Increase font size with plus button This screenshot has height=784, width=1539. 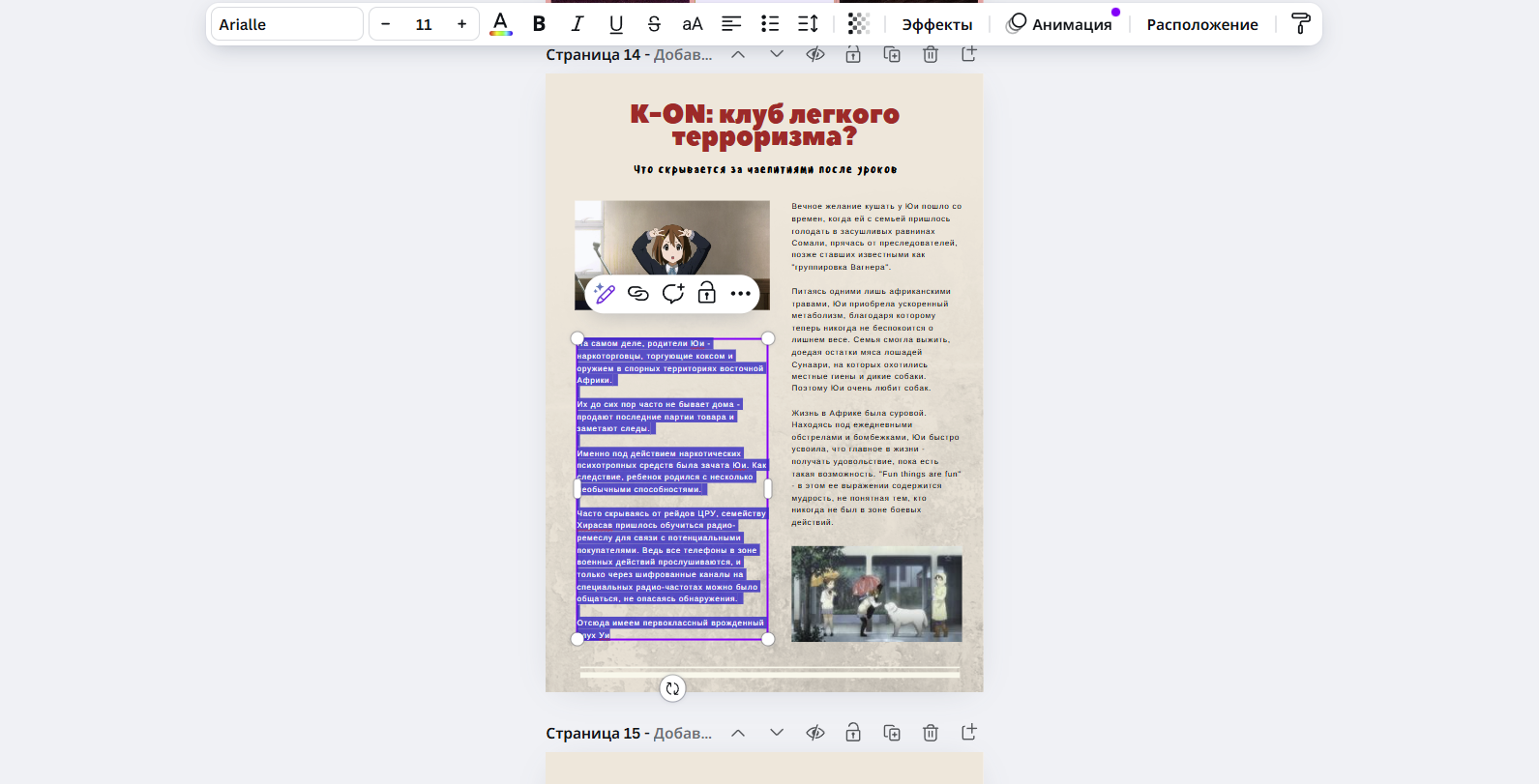(x=462, y=24)
